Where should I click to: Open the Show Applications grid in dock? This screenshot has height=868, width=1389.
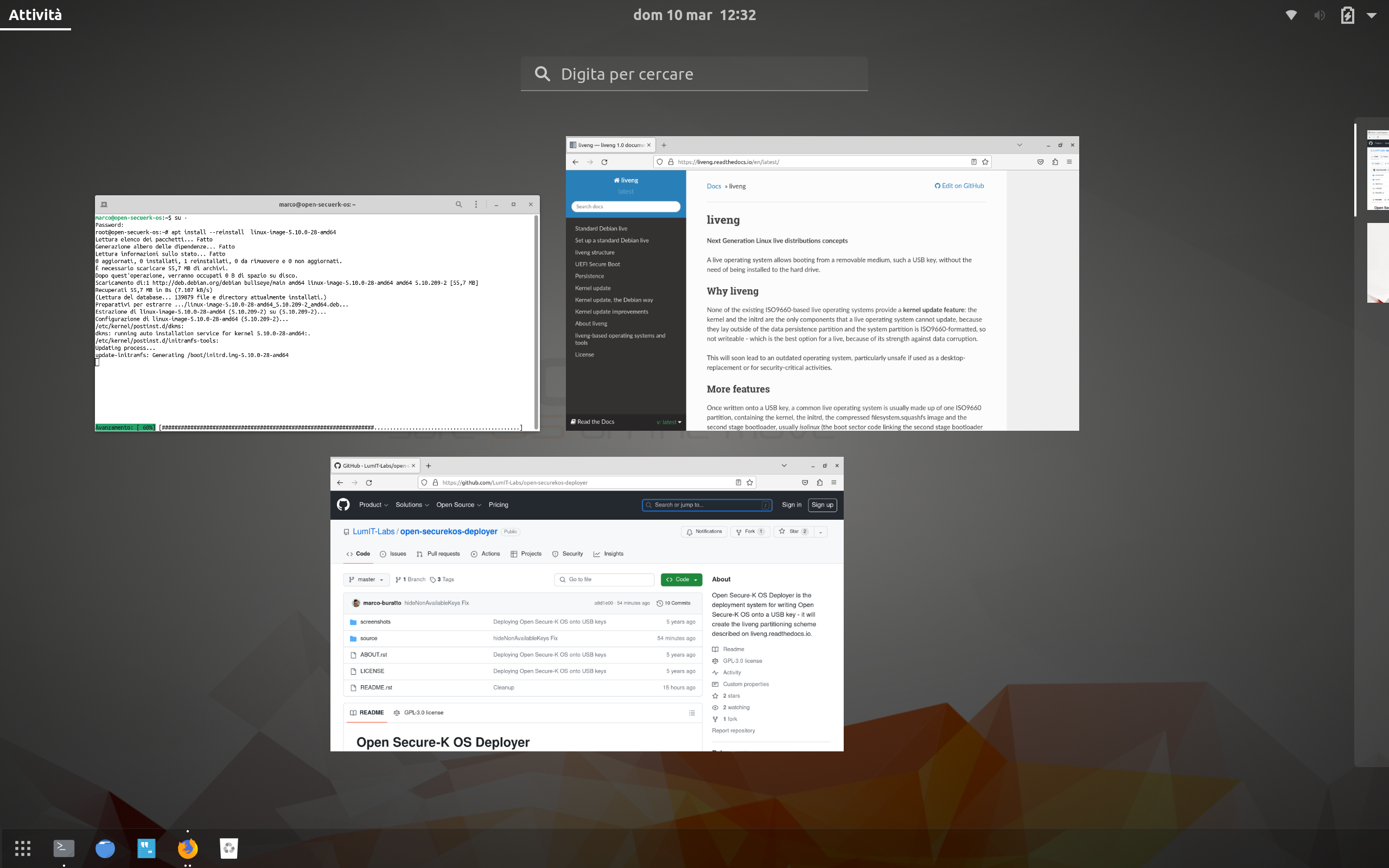tap(22, 848)
